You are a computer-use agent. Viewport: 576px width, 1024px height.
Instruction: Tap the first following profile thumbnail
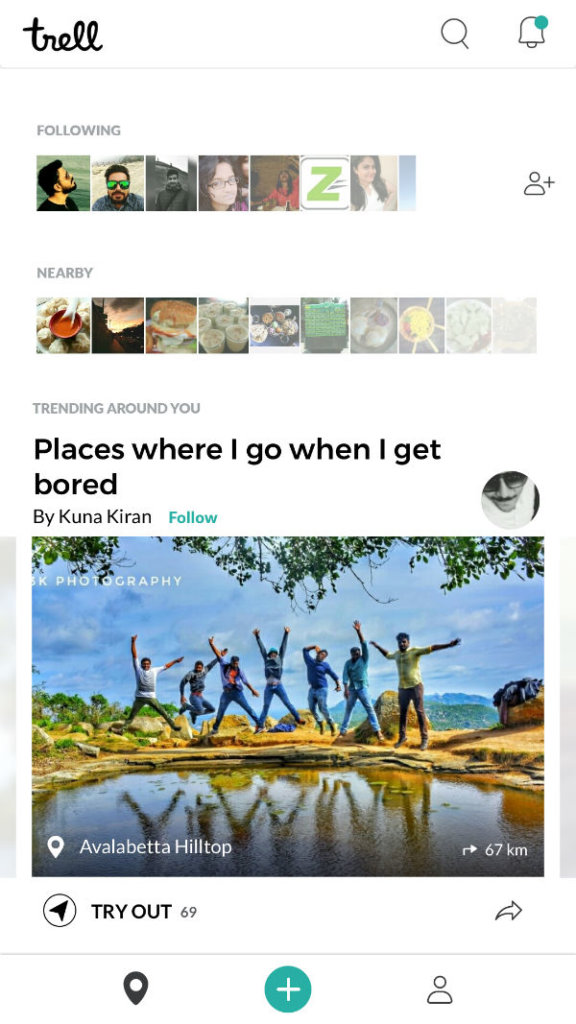[x=63, y=183]
